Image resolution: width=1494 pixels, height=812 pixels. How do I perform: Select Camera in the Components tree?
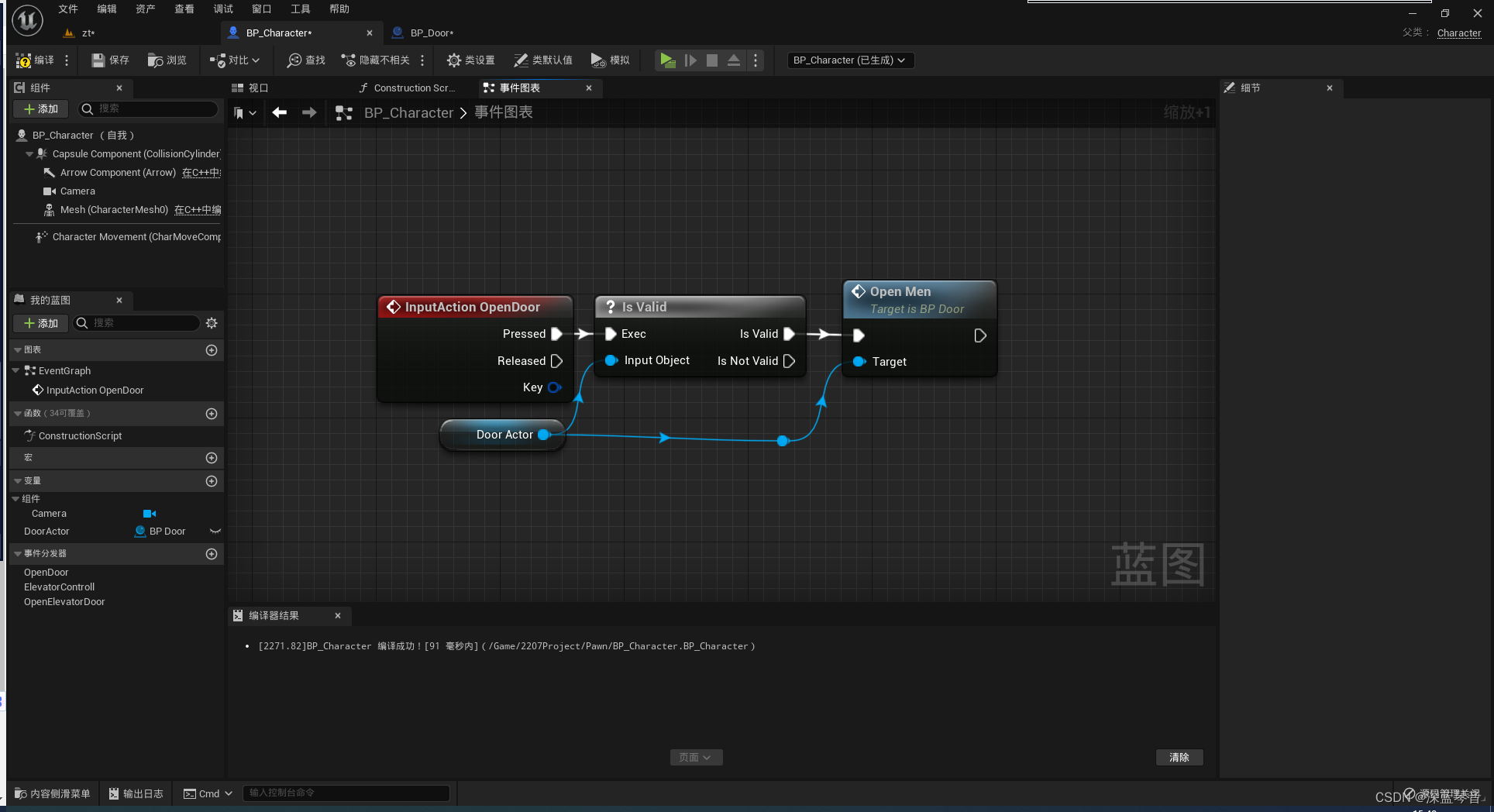(77, 191)
